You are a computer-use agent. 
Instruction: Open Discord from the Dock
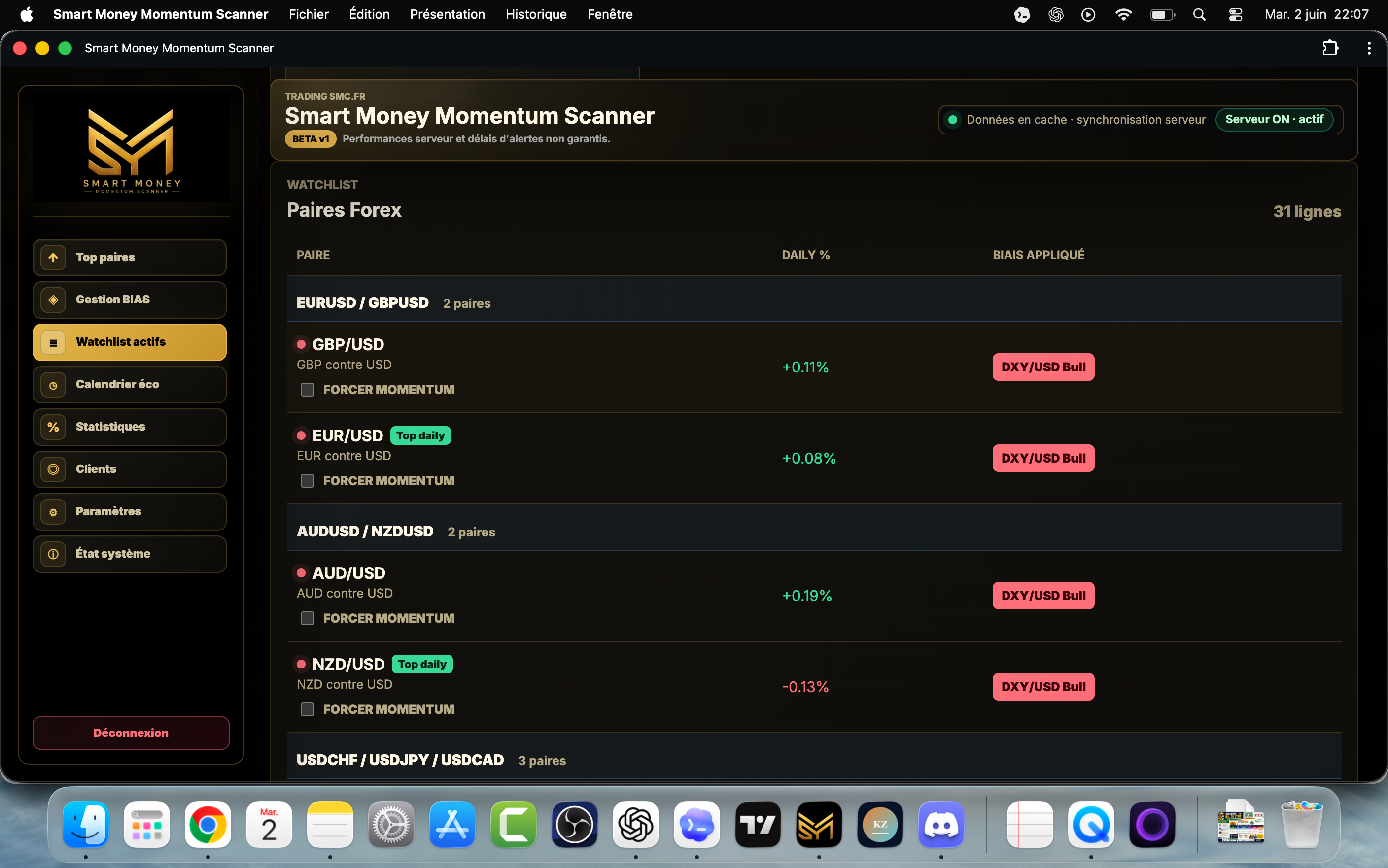(941, 824)
